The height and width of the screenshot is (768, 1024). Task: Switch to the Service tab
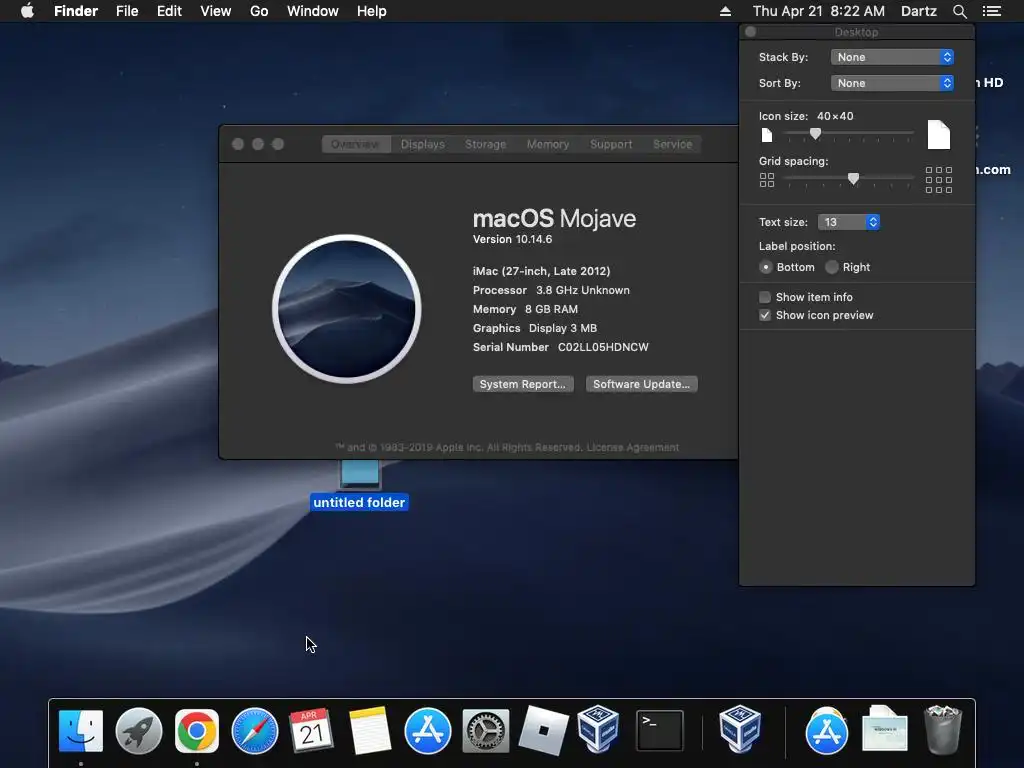coord(673,144)
